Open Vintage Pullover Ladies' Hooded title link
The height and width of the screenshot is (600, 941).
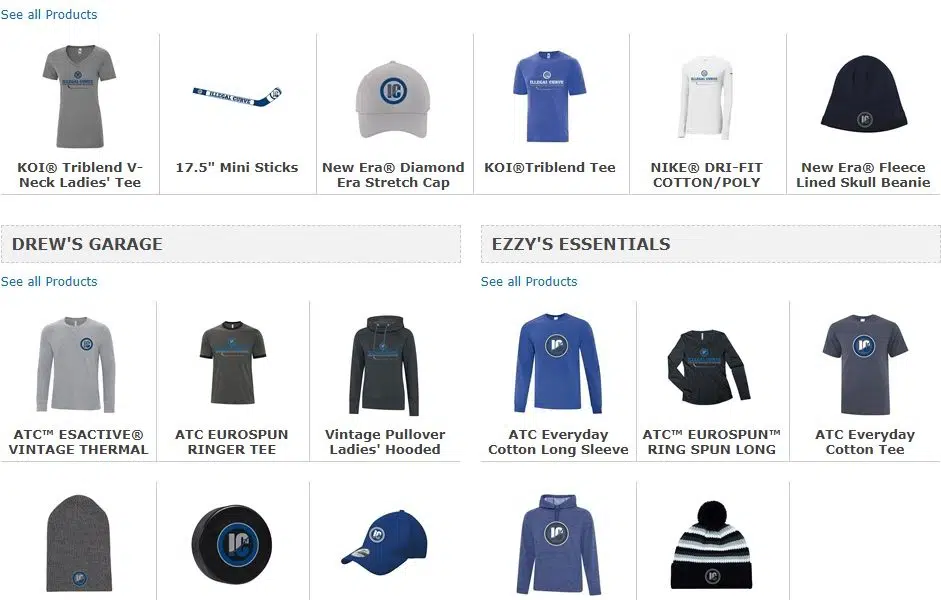pos(385,442)
